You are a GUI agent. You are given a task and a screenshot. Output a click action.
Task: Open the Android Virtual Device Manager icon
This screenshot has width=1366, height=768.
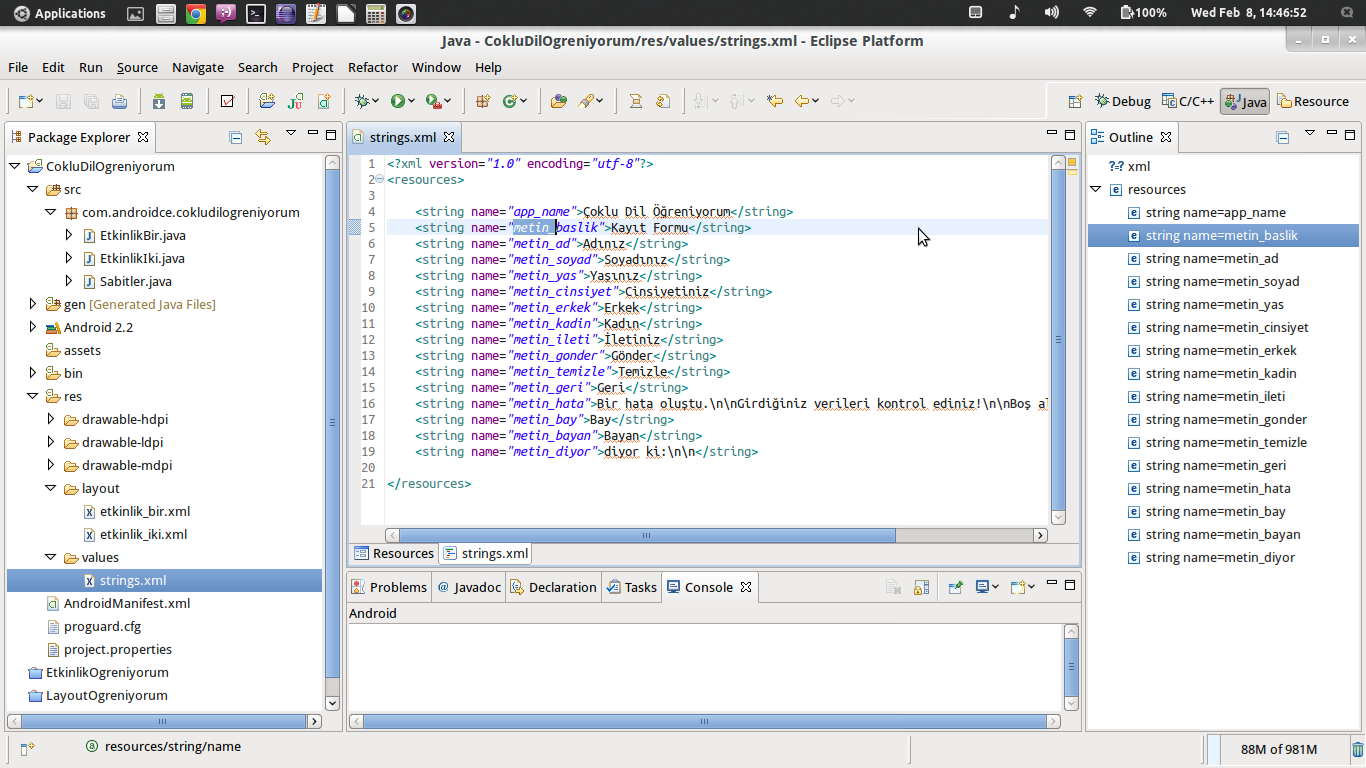[187, 101]
